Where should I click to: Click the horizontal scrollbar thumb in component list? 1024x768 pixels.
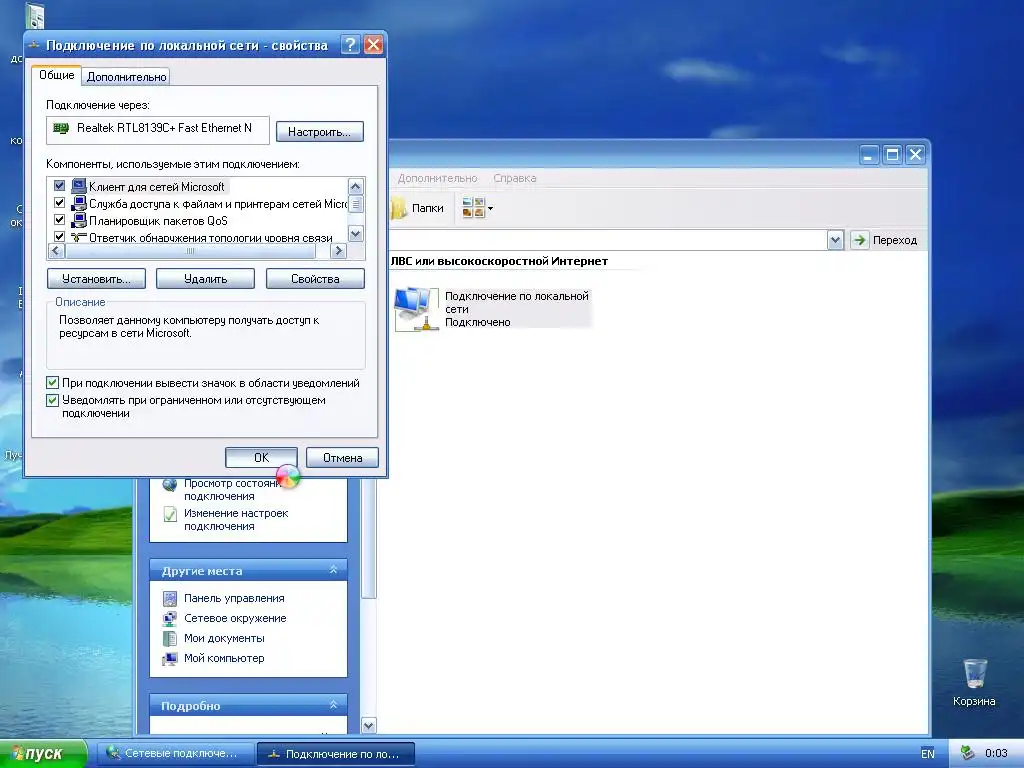190,251
